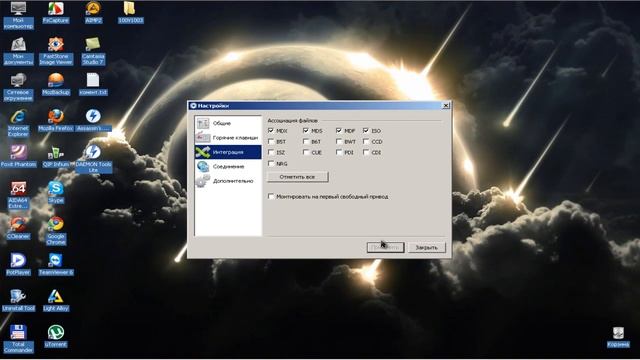Select the CCleaner desktop shortcut
640x360 pixels.
(x=18, y=228)
